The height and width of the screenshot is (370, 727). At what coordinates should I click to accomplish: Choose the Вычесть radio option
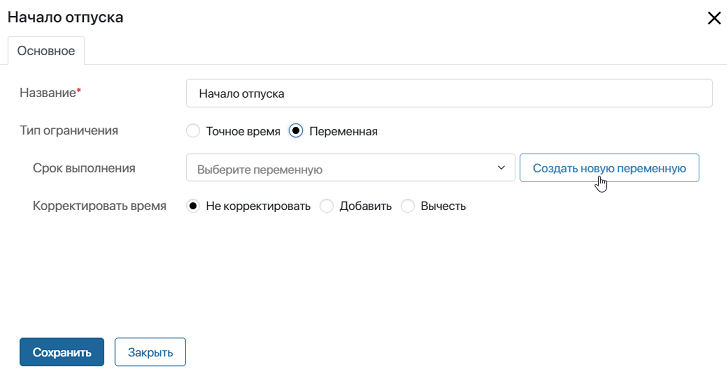(408, 206)
